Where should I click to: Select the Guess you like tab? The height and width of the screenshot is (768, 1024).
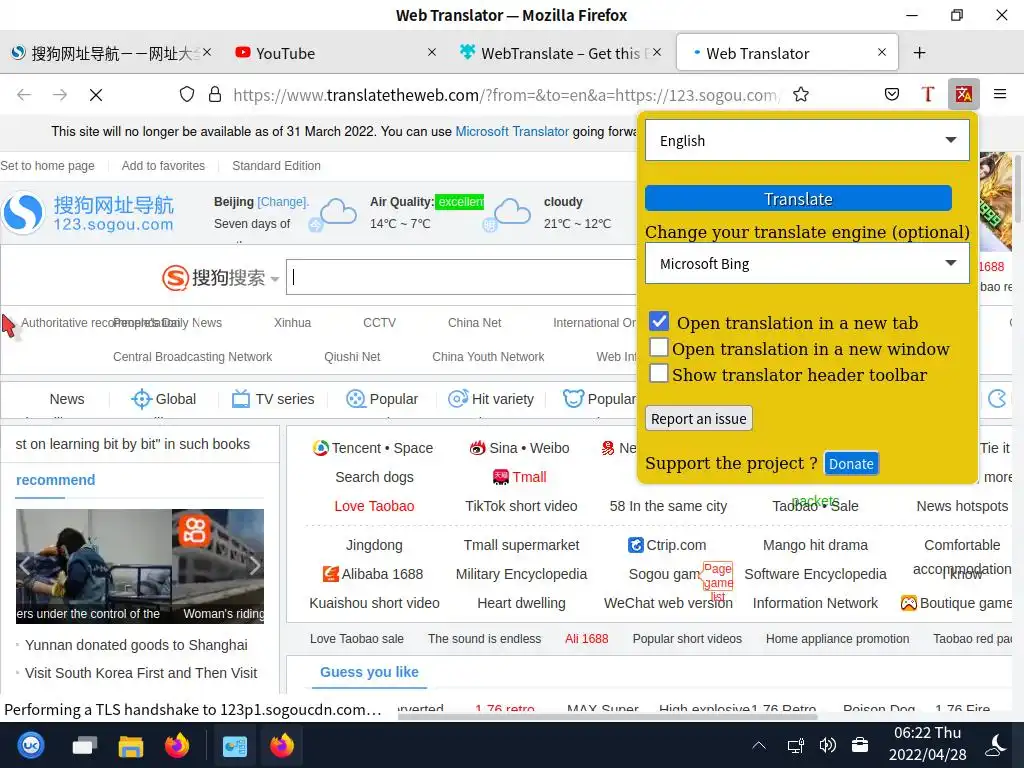click(369, 672)
